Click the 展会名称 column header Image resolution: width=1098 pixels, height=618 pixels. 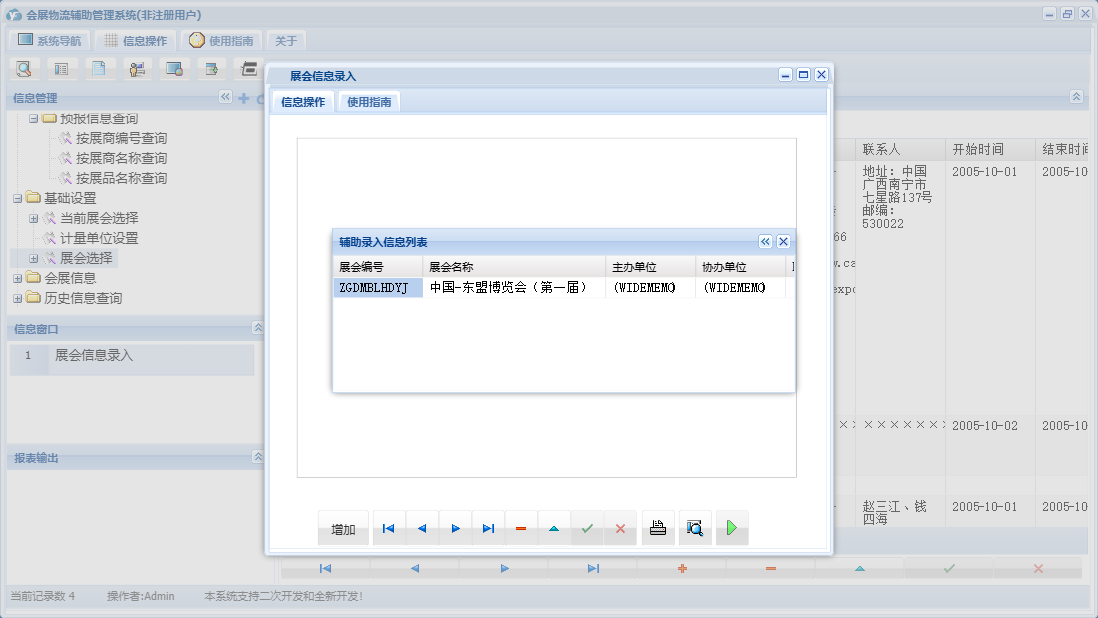513,267
